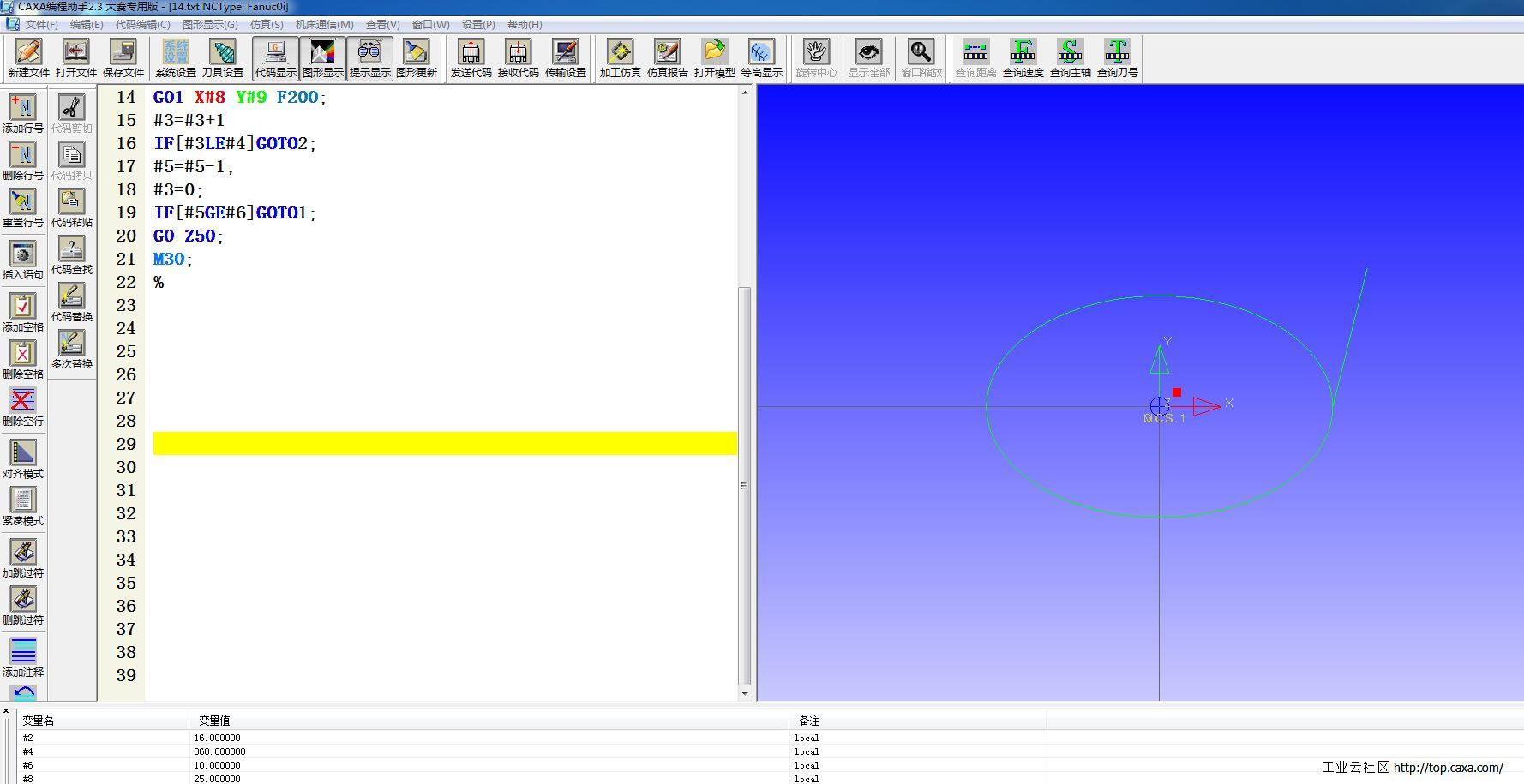Open the 仿真(S) menu

click(x=267, y=25)
